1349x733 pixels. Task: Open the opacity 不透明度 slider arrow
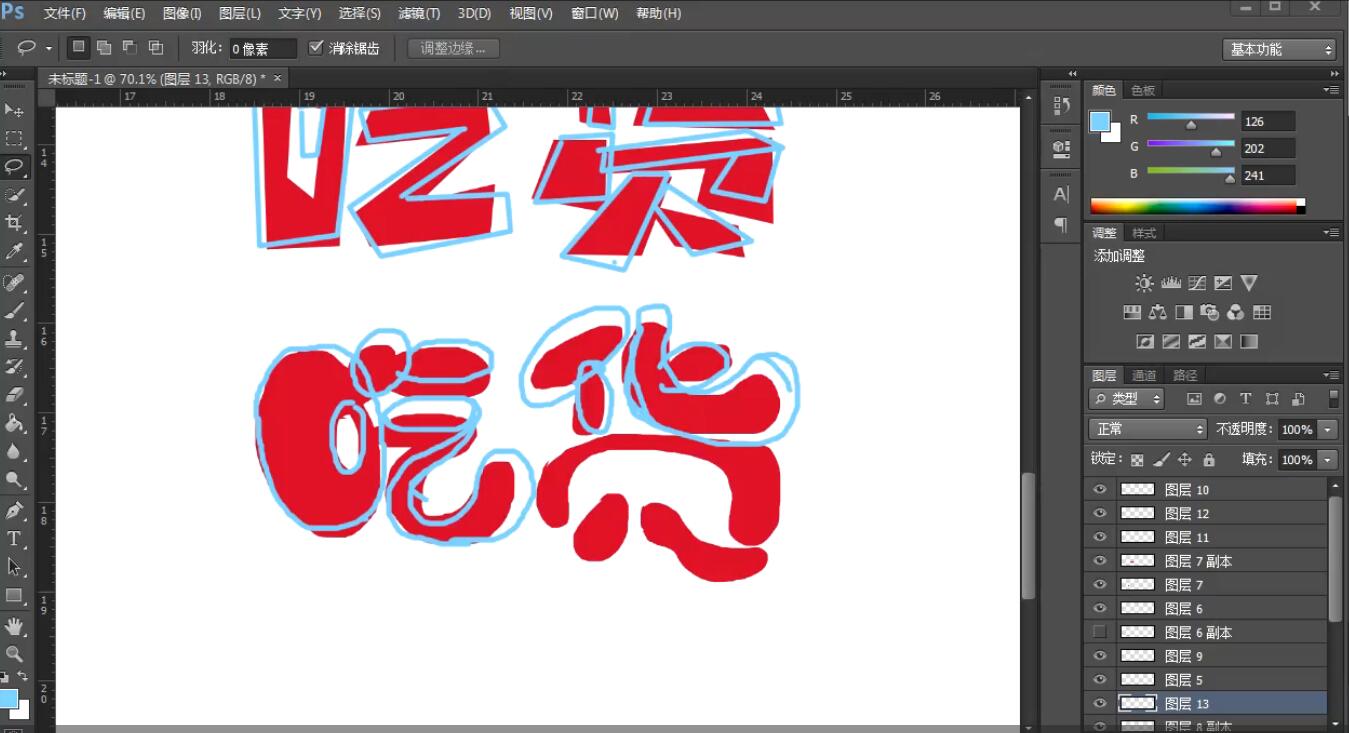(x=1328, y=429)
